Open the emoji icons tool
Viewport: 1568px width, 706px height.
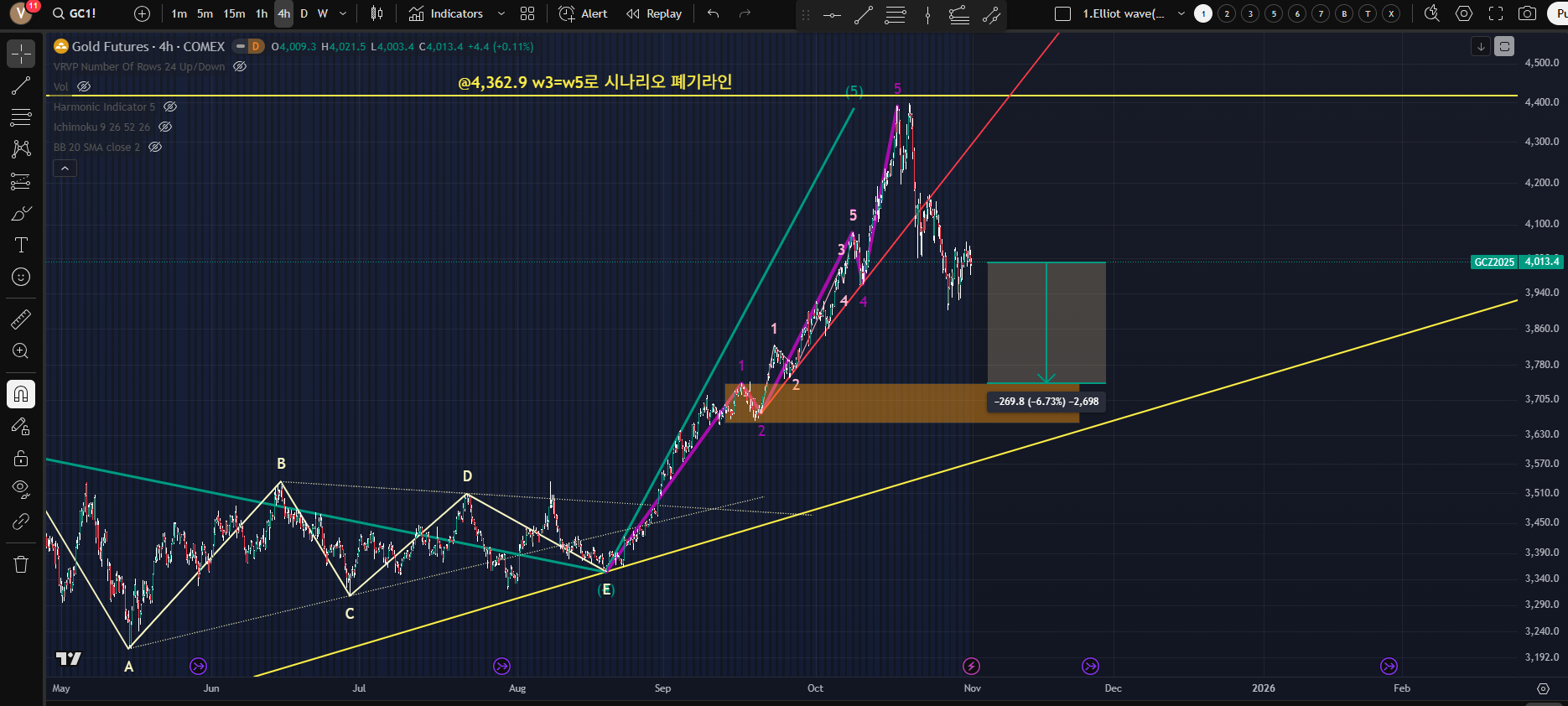point(21,277)
